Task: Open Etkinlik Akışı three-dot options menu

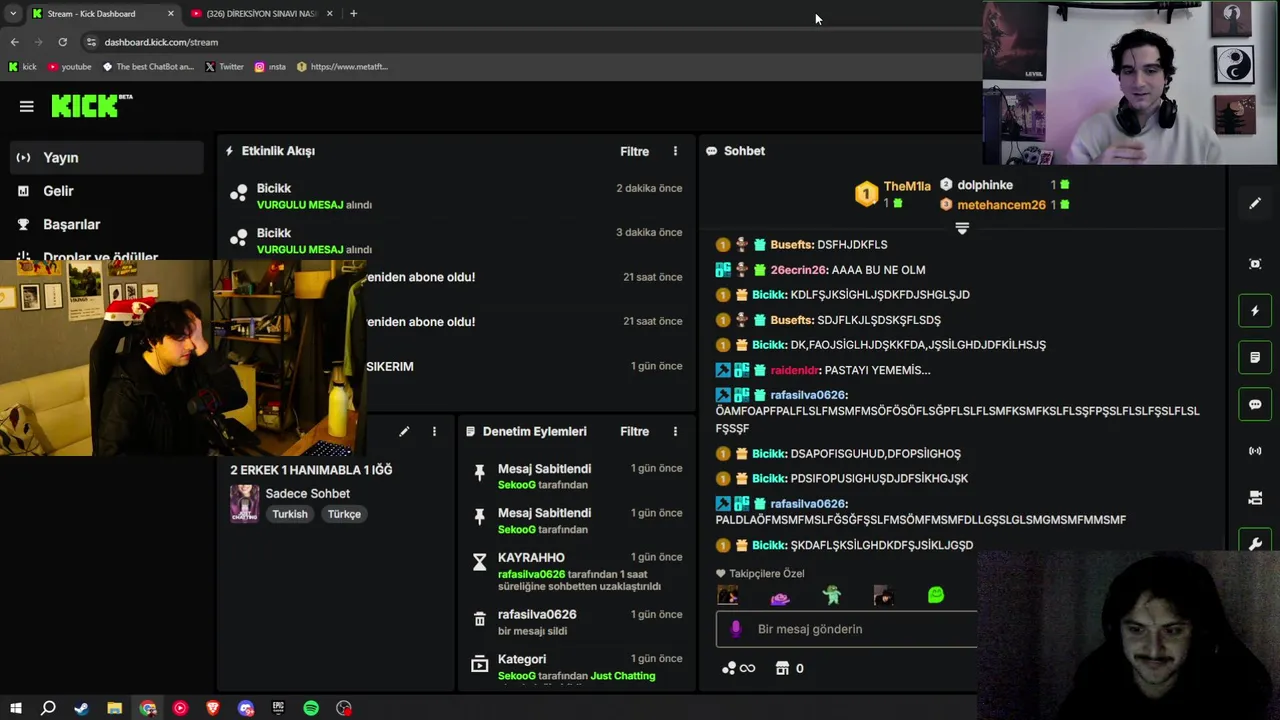Action: point(675,151)
